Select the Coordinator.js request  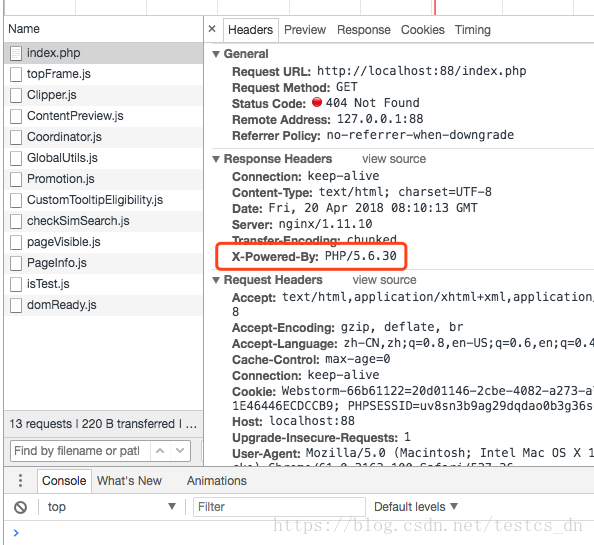click(104, 137)
